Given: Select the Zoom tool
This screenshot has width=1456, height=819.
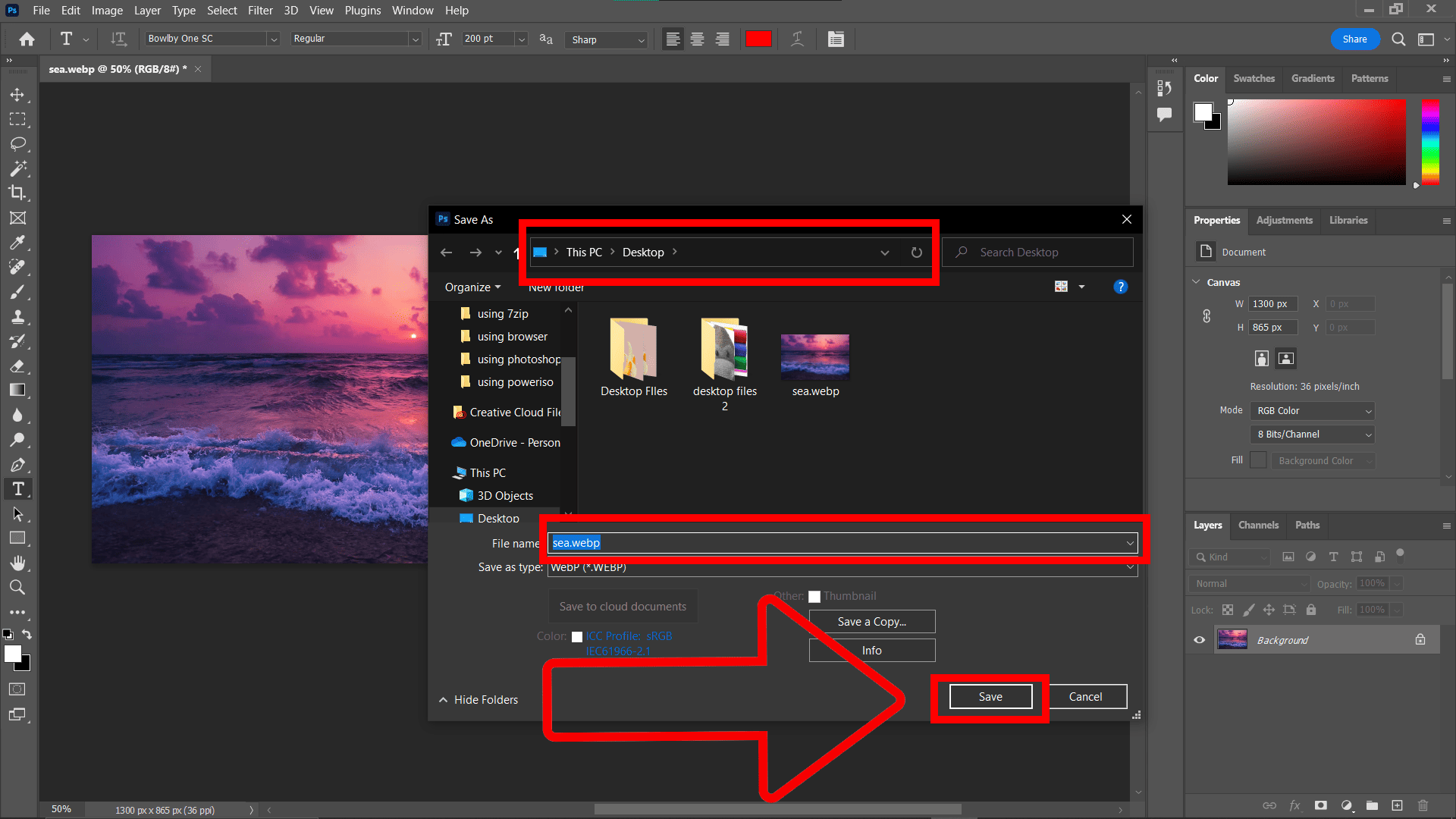Looking at the screenshot, I should click(19, 587).
